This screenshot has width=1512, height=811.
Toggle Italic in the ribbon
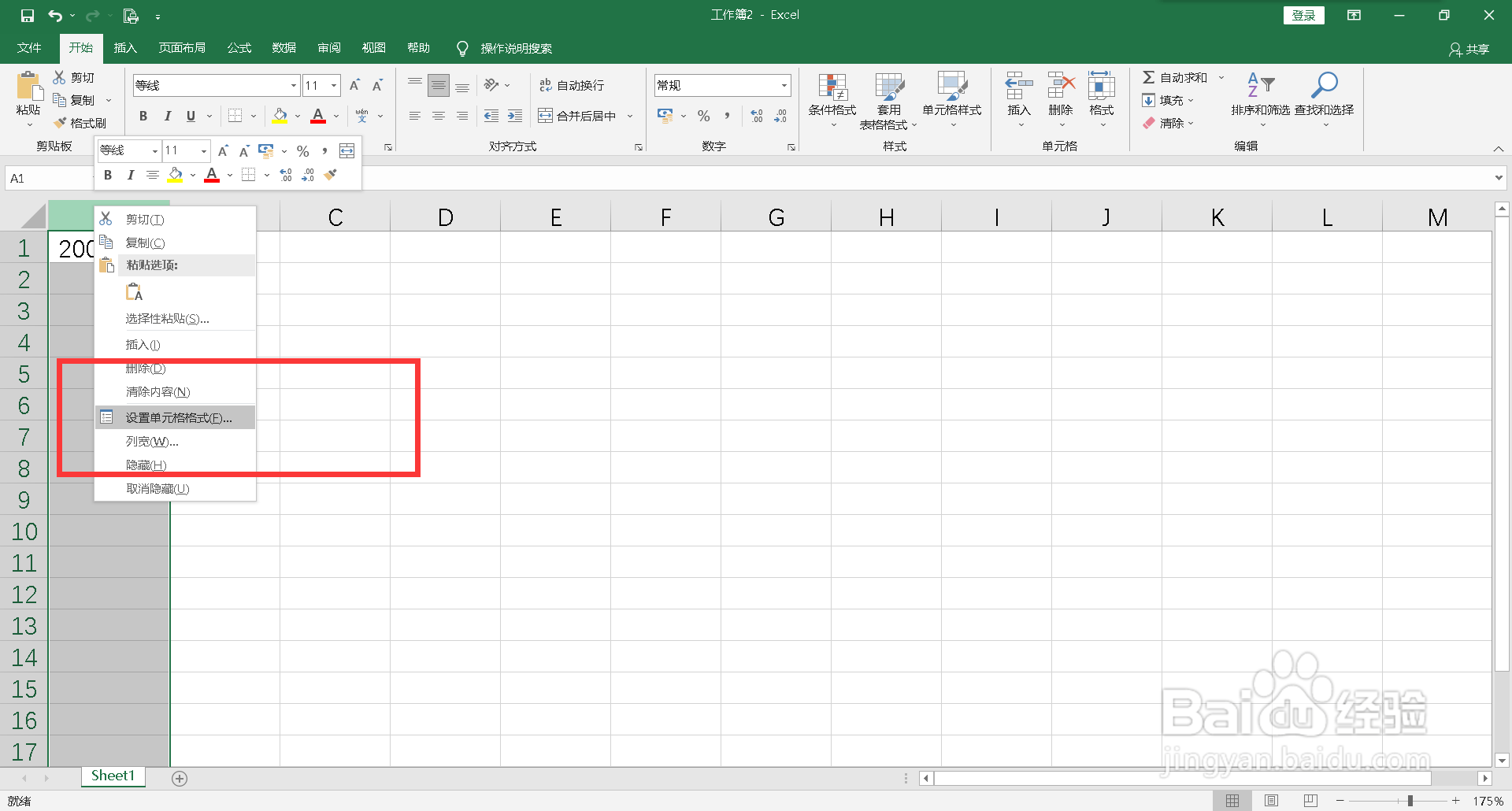coord(167,116)
